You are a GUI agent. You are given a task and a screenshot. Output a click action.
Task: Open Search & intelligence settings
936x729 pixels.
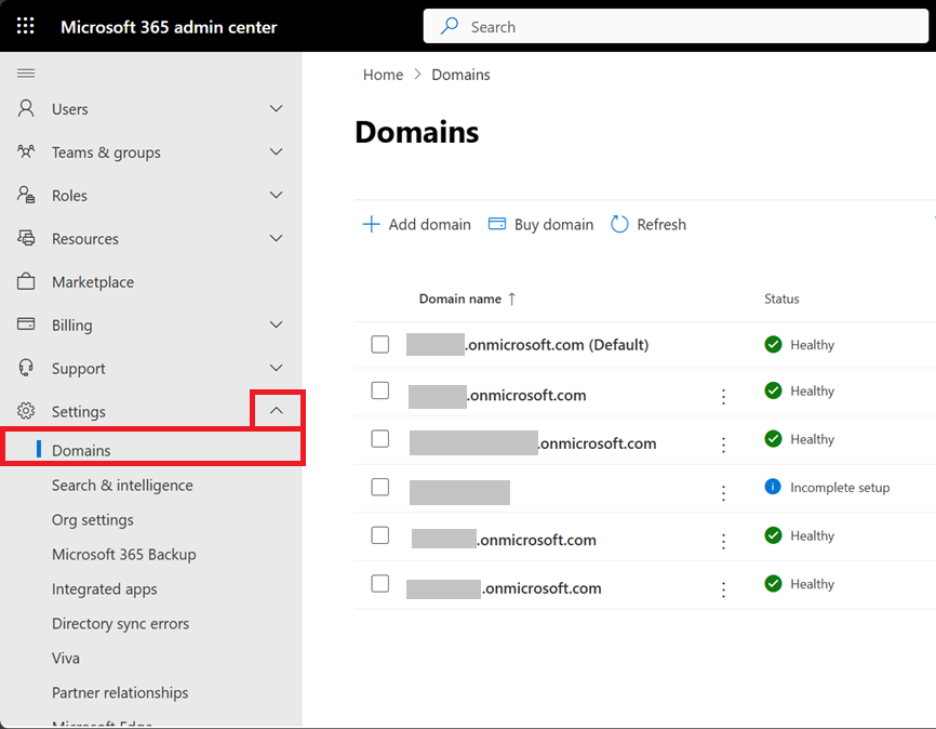(x=122, y=485)
